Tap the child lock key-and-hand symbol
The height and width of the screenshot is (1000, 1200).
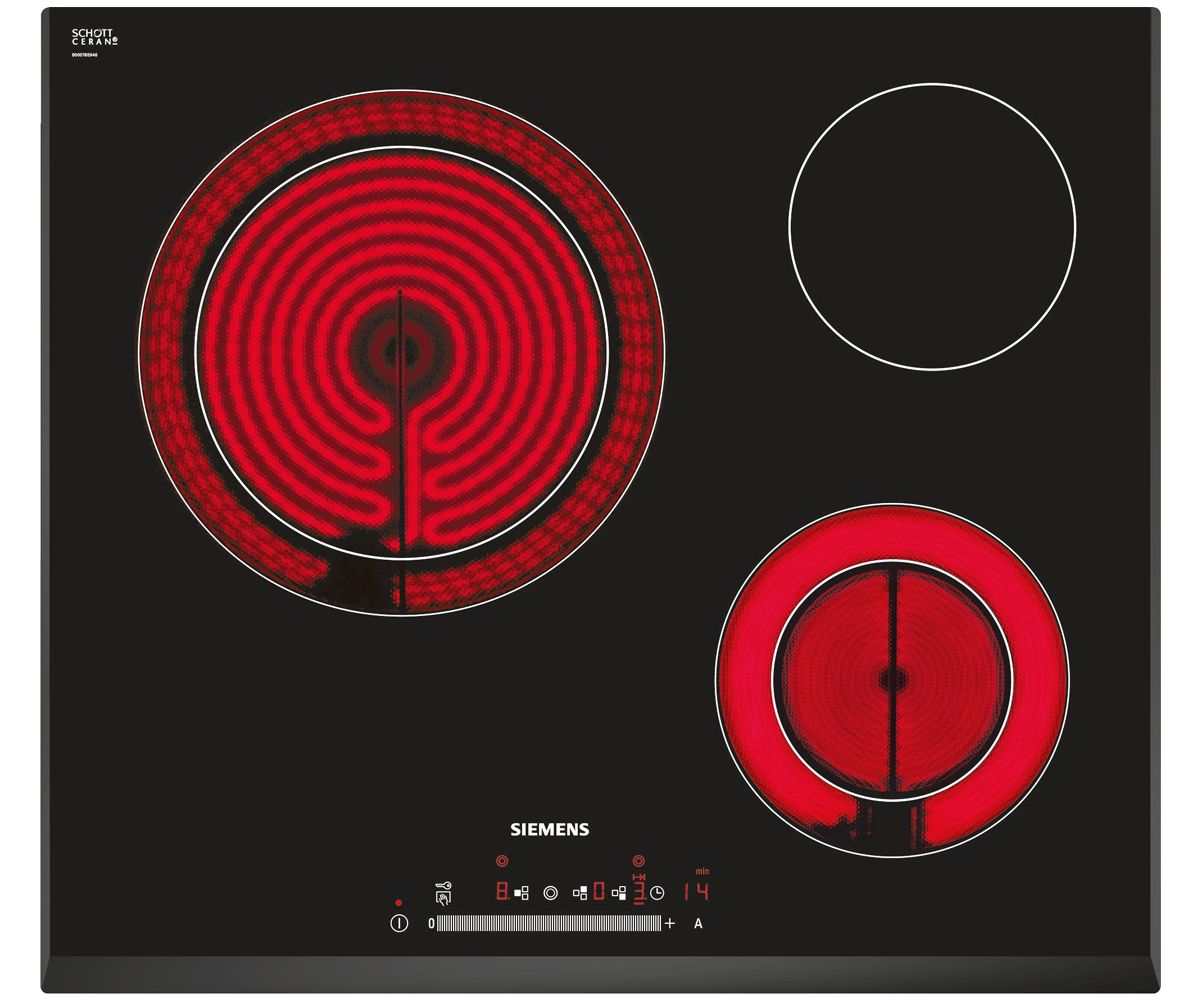click(444, 893)
